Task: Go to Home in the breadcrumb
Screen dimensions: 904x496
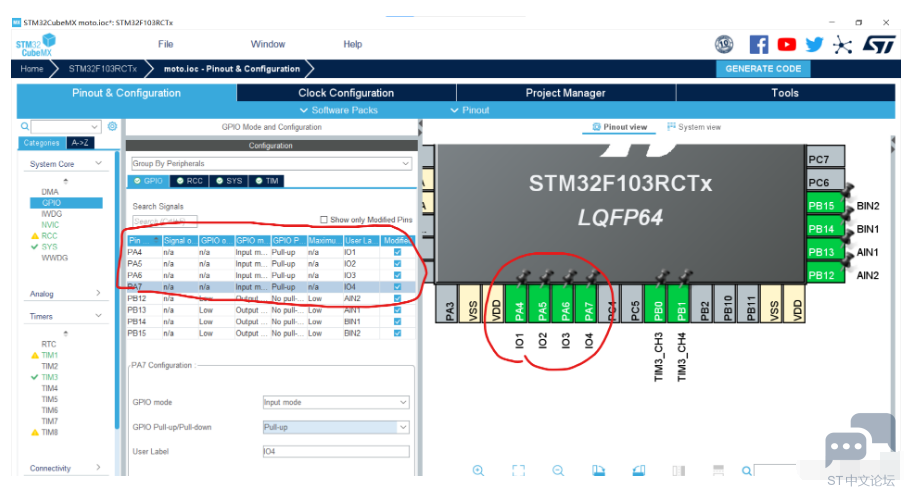Action: point(32,69)
